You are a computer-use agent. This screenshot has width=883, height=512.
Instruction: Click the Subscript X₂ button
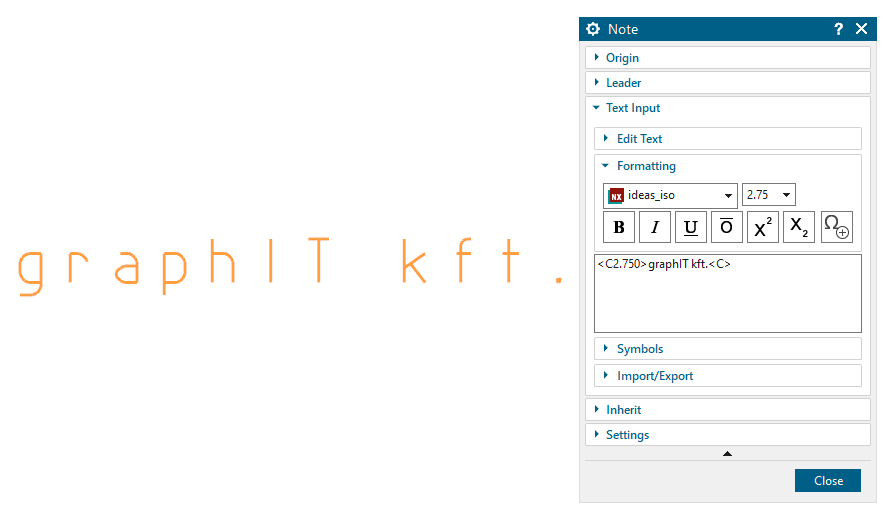798,228
